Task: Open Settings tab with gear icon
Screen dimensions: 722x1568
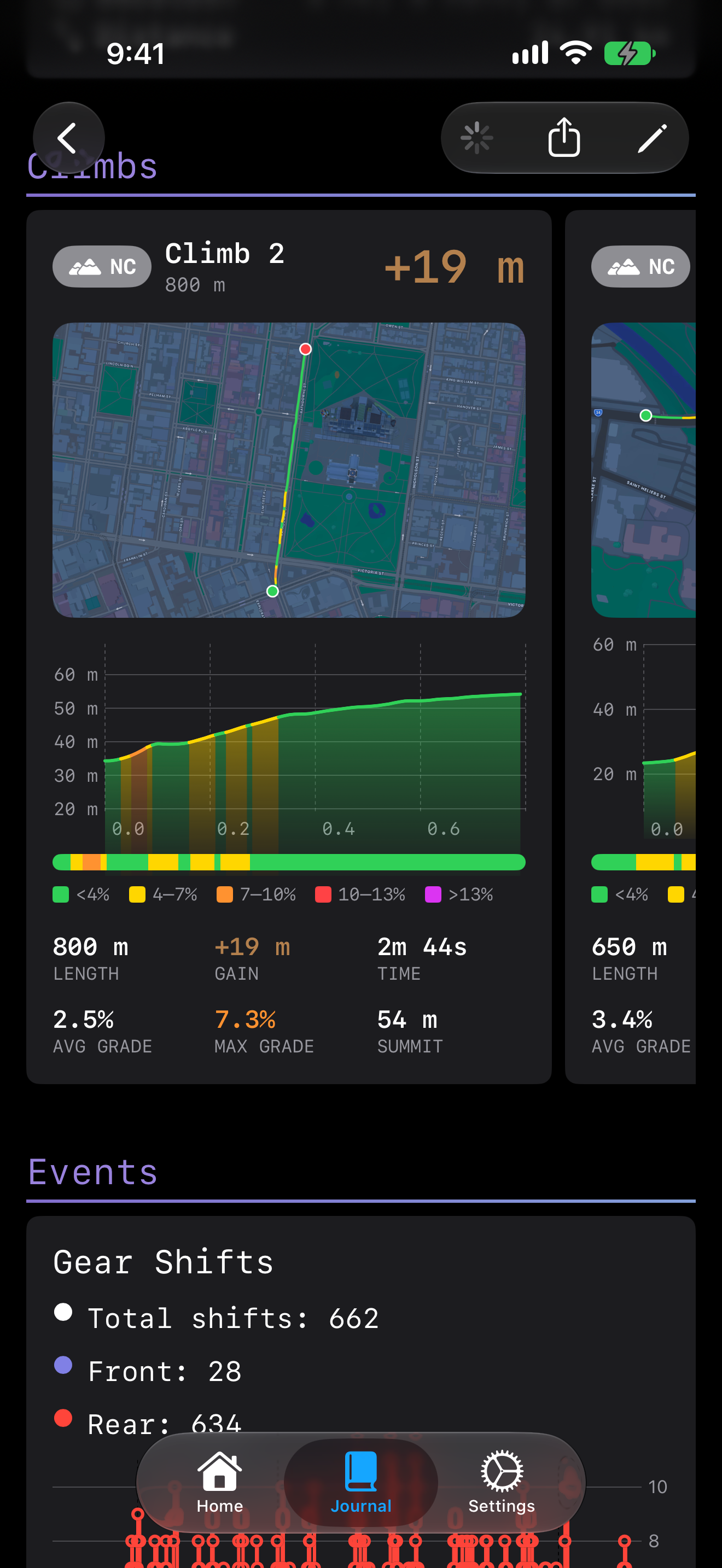Action: pos(502,1482)
